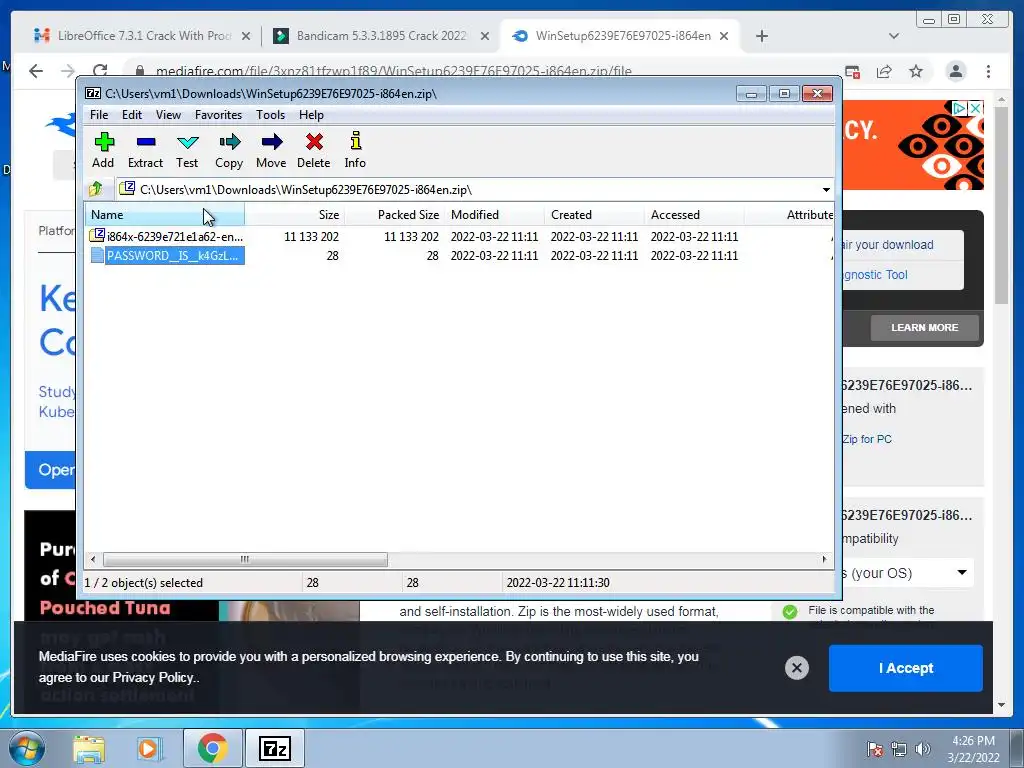Click the volume speaker tray icon

coord(923,749)
